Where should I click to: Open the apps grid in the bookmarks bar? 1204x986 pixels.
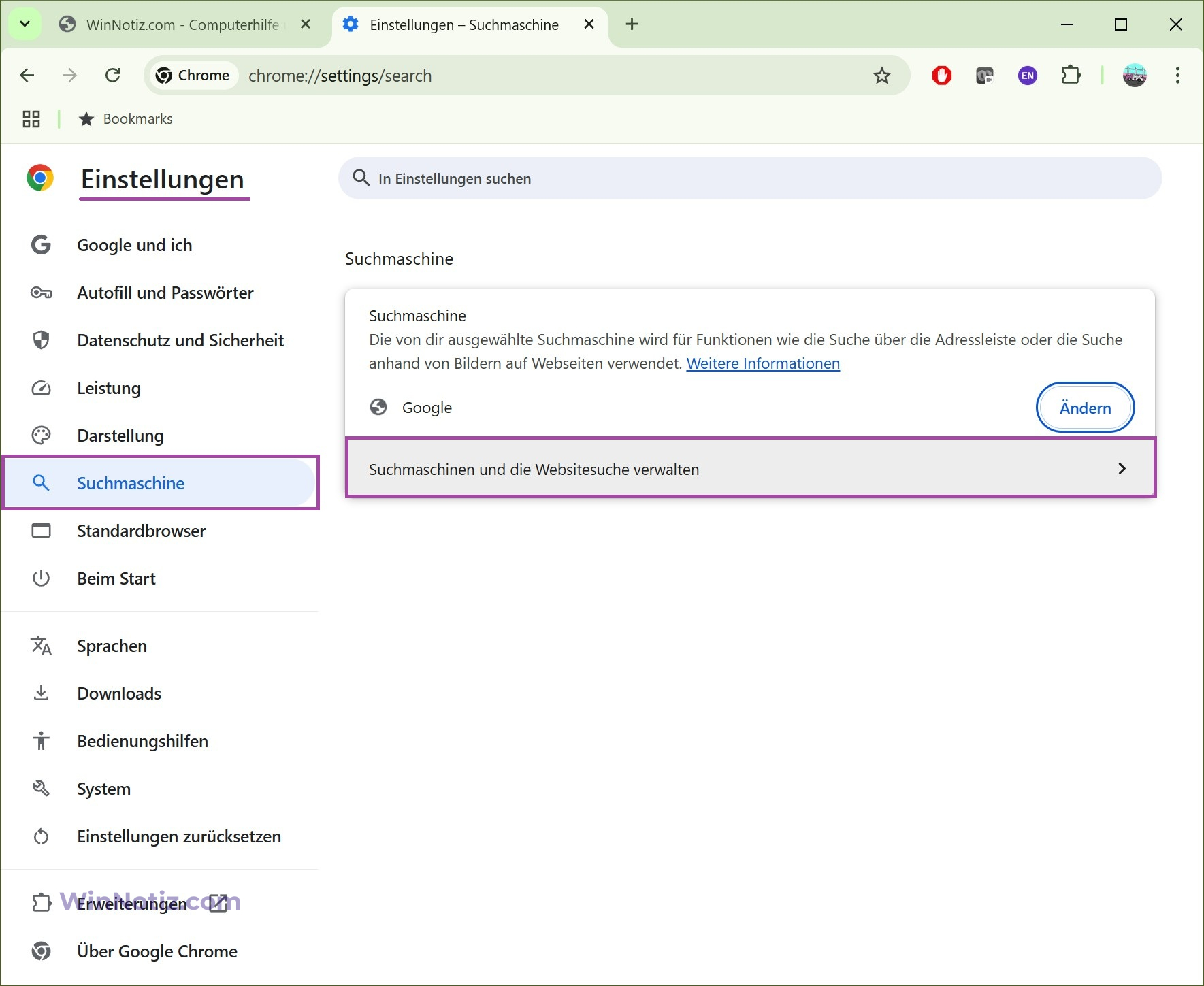(31, 119)
